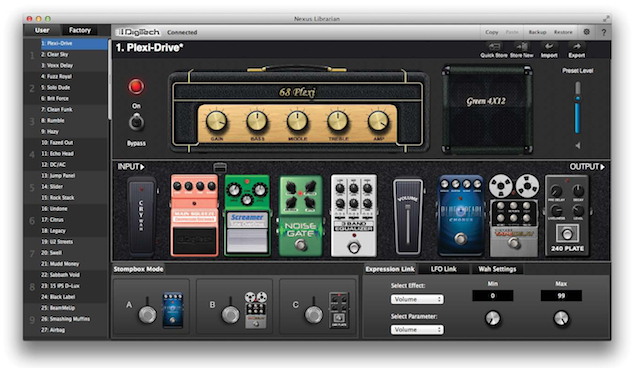640x368 pixels.
Task: Toggle the 240 Plate footswitch
Action: pos(567,234)
